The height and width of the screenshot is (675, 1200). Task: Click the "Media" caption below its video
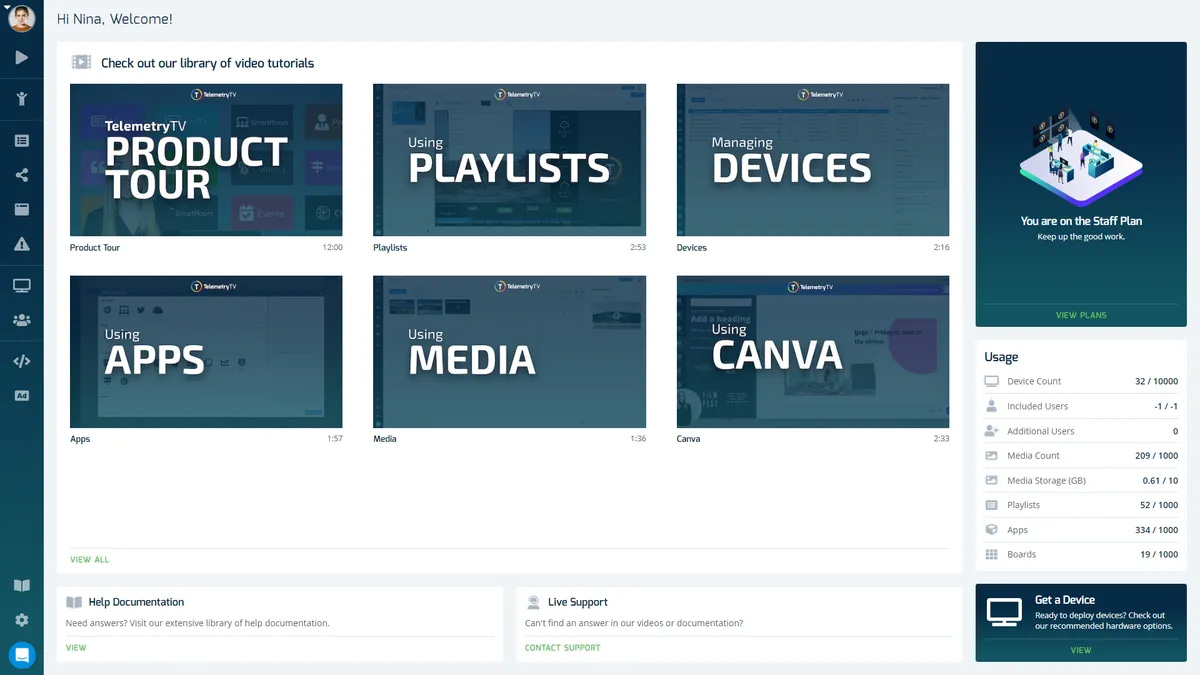385,439
